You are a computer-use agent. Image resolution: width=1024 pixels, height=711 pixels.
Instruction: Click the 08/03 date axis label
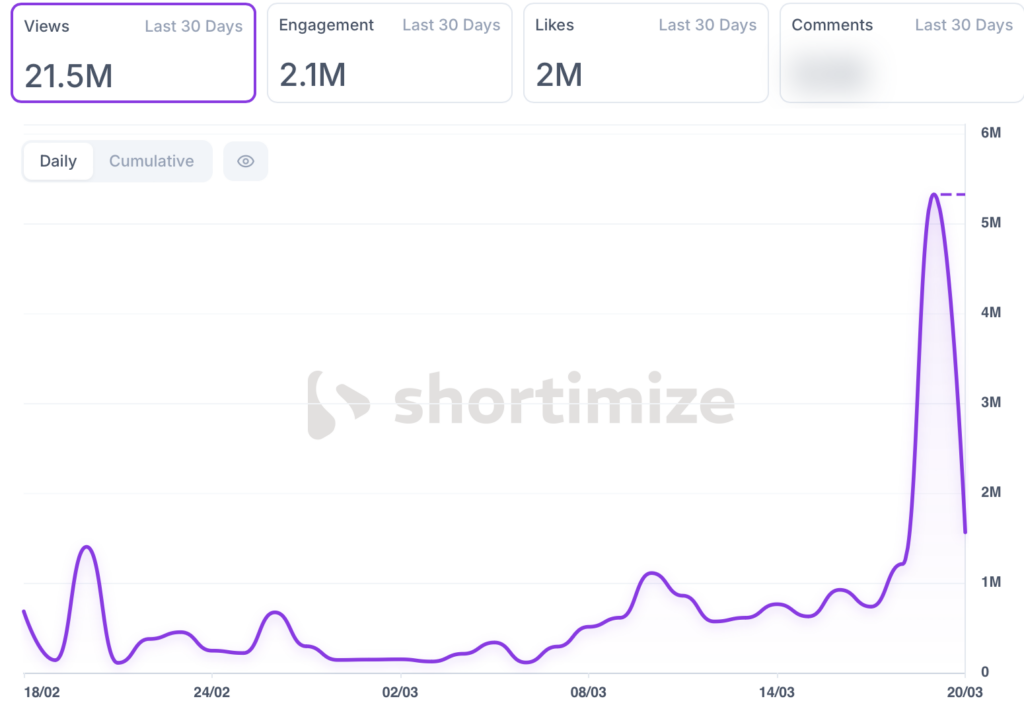(x=588, y=691)
